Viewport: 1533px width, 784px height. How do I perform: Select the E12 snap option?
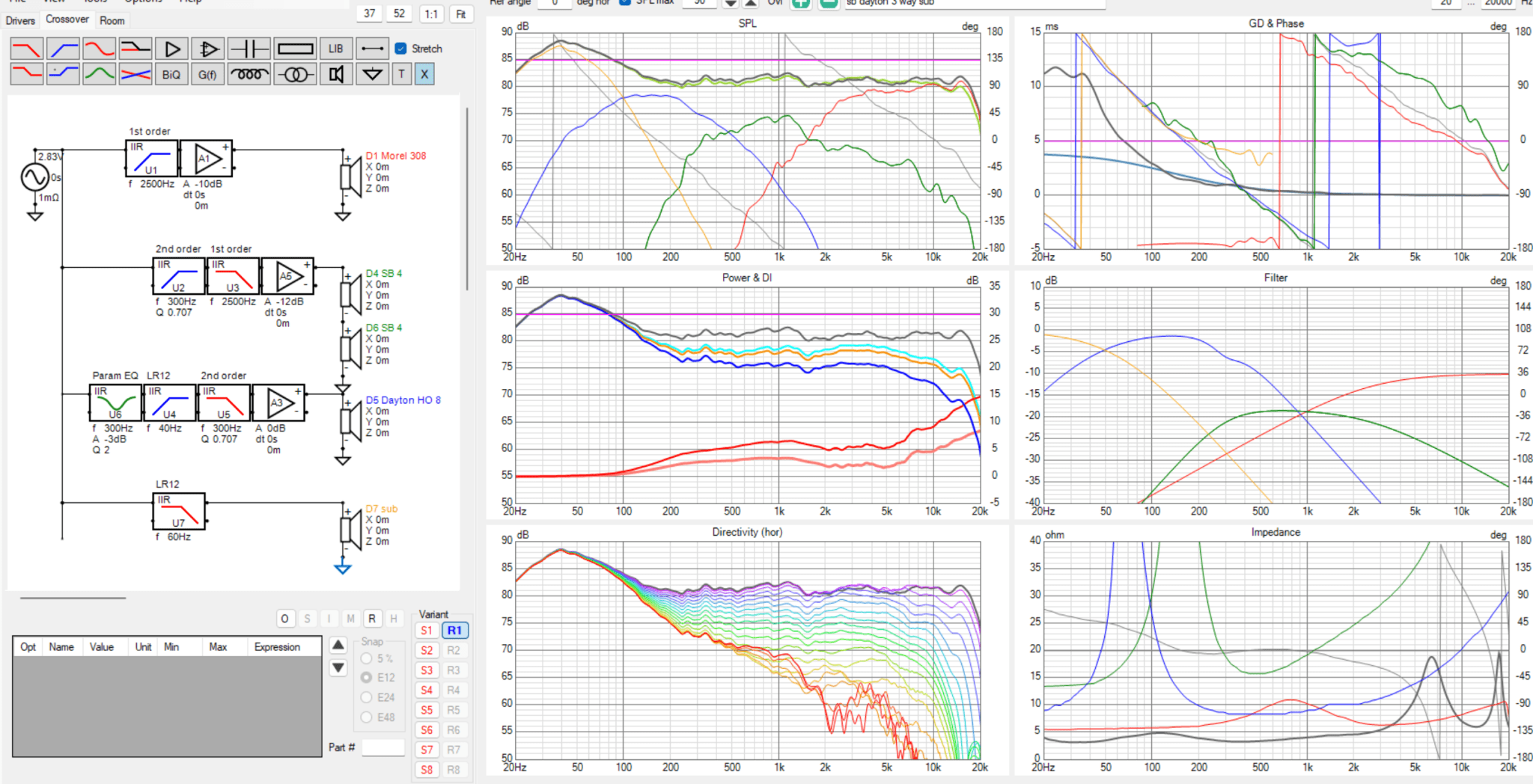point(367,677)
